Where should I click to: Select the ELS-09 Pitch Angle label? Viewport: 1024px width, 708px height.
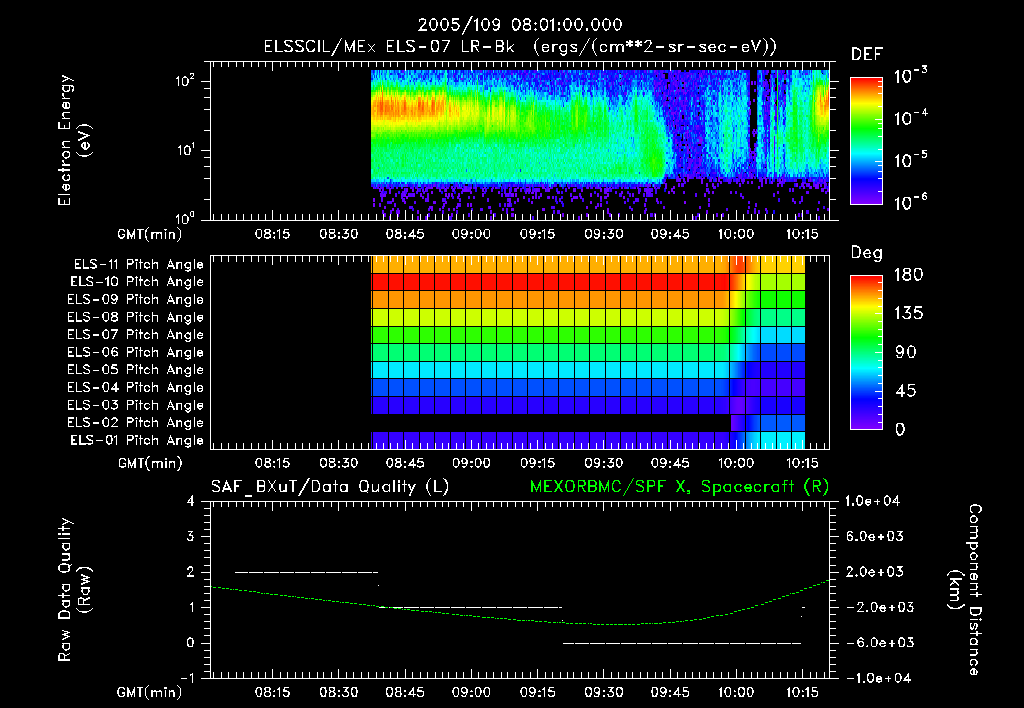(135, 299)
